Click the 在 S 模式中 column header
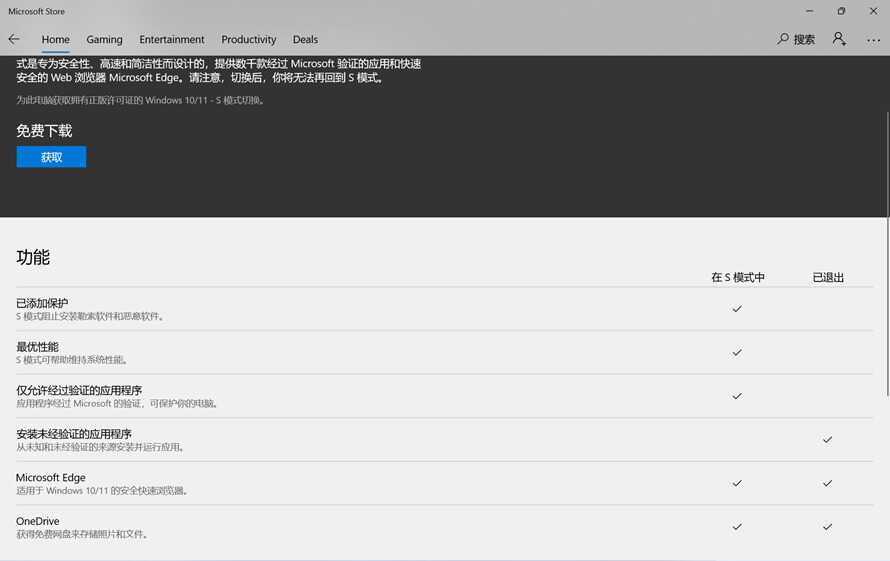Viewport: 890px width, 561px height. click(x=738, y=278)
